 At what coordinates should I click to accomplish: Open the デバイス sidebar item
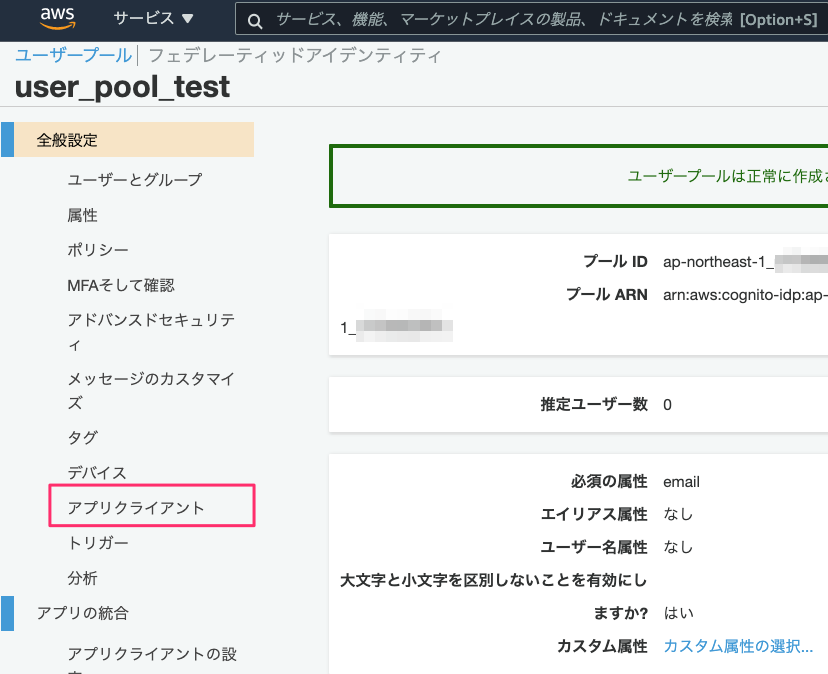tap(97, 472)
